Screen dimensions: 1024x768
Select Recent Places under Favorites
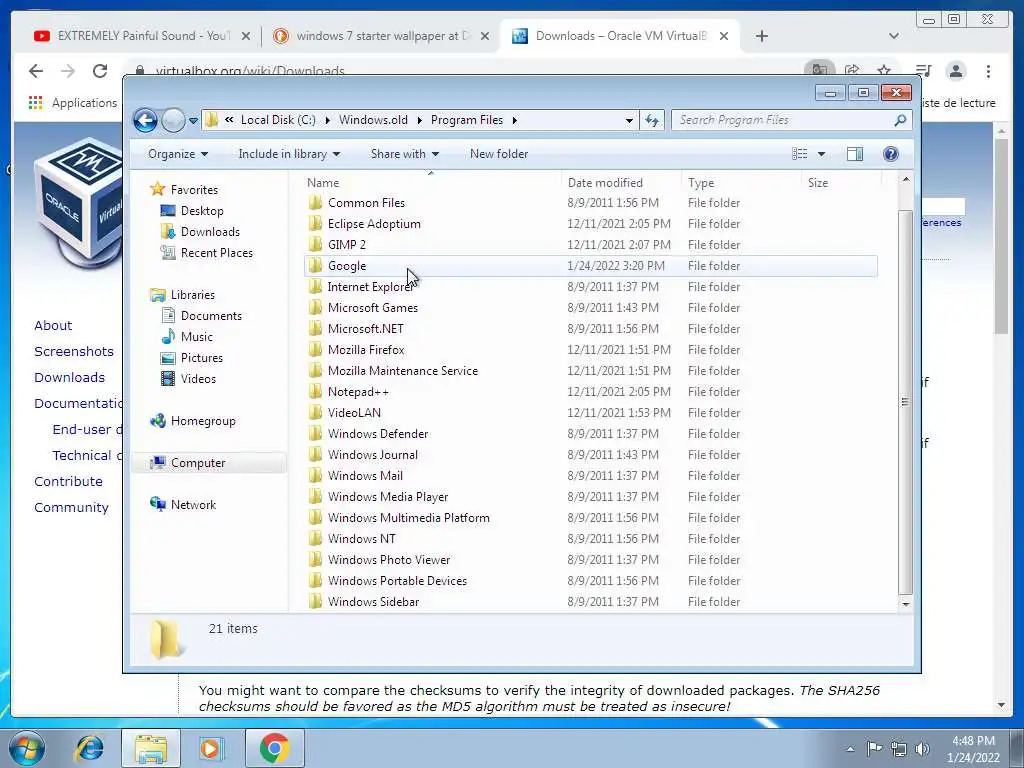click(216, 253)
